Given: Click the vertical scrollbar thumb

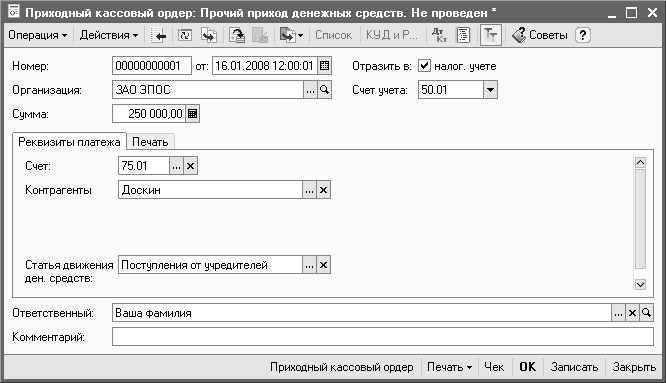Looking at the screenshot, I should (640, 219).
